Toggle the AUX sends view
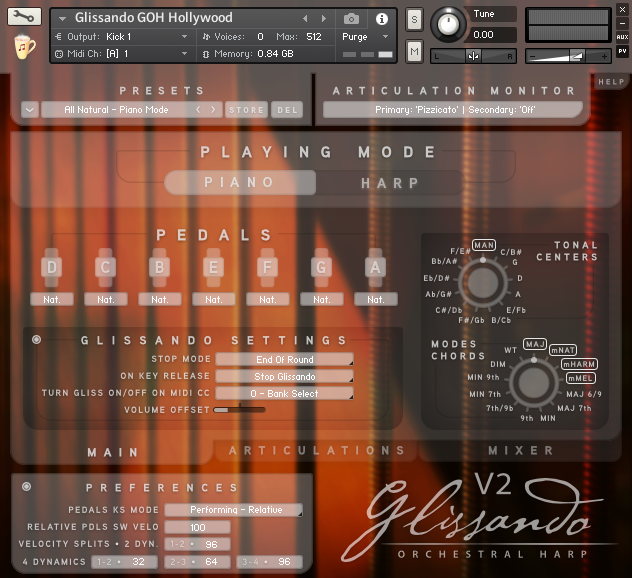This screenshot has width=632, height=578. 622,37
